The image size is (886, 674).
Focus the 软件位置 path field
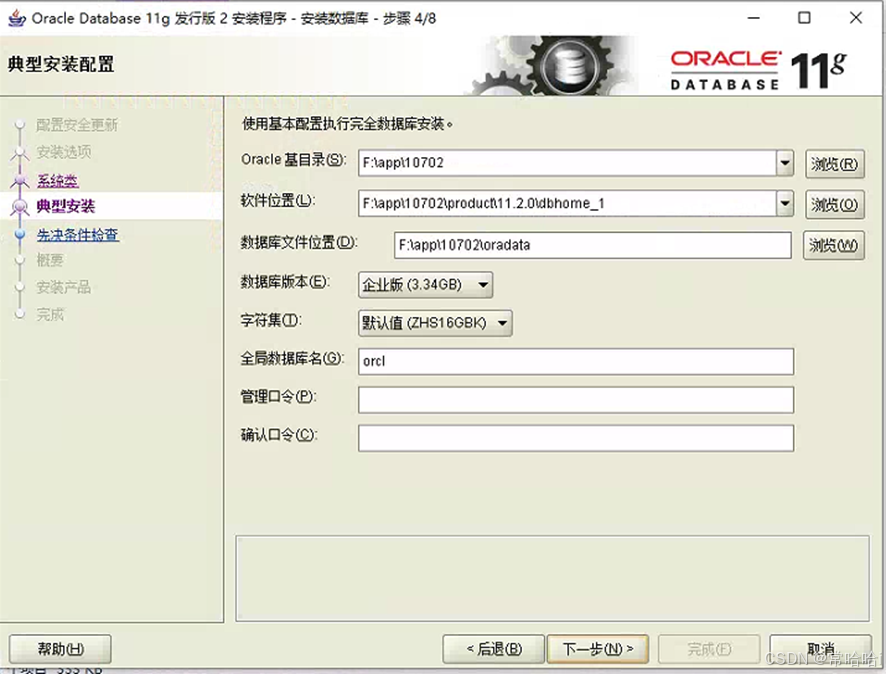point(567,203)
